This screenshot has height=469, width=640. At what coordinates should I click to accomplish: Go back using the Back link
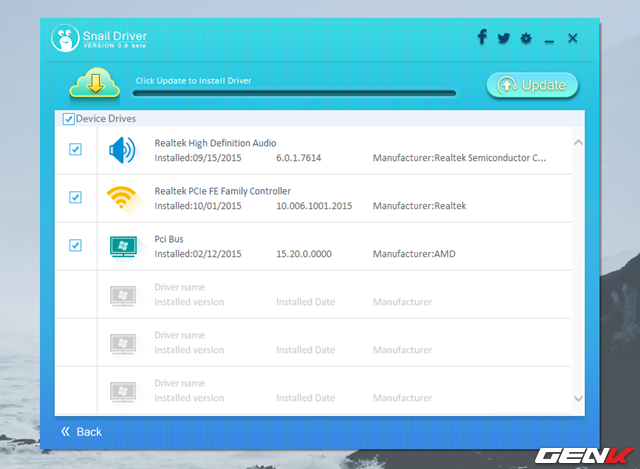click(x=81, y=432)
